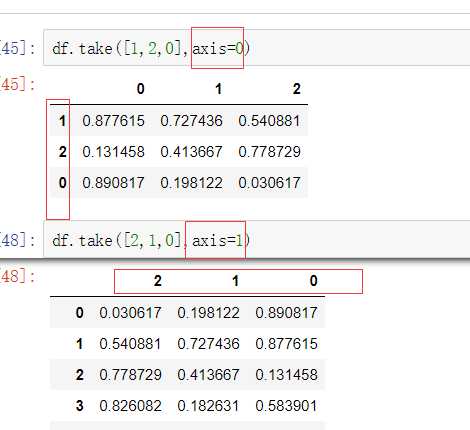Select value 0.826082 in row 3
Image resolution: width=470 pixels, height=430 pixels.
[130, 406]
